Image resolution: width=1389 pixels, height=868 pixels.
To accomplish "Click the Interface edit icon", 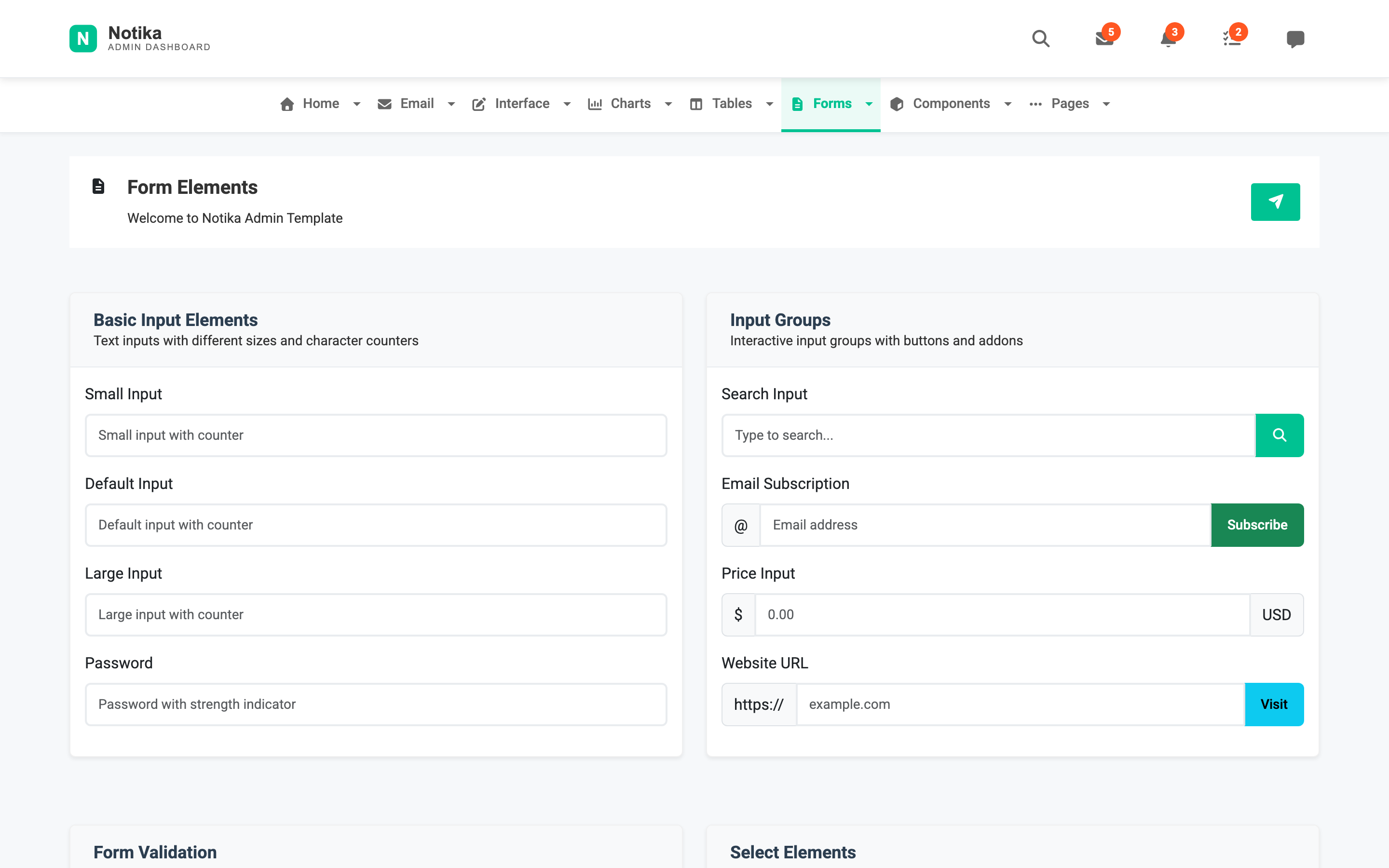I will pos(479,104).
